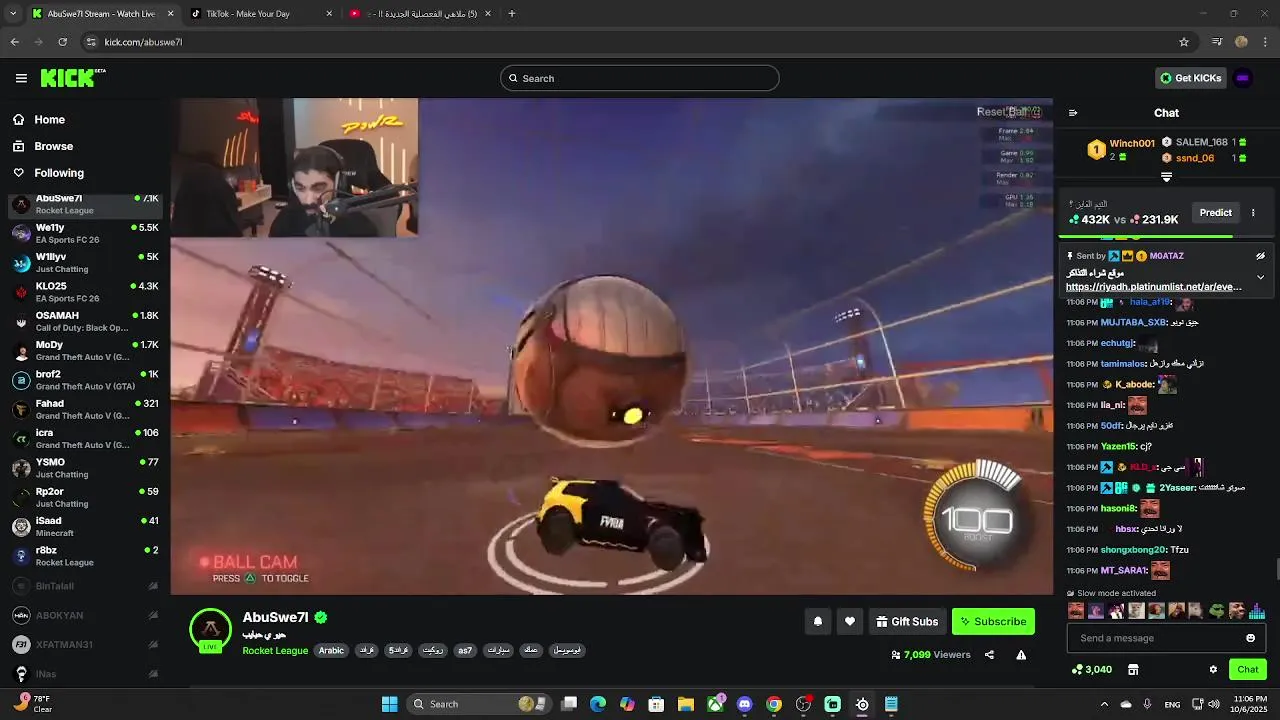Go back in browser history
This screenshot has height=720, width=1280.
pyautogui.click(x=14, y=42)
